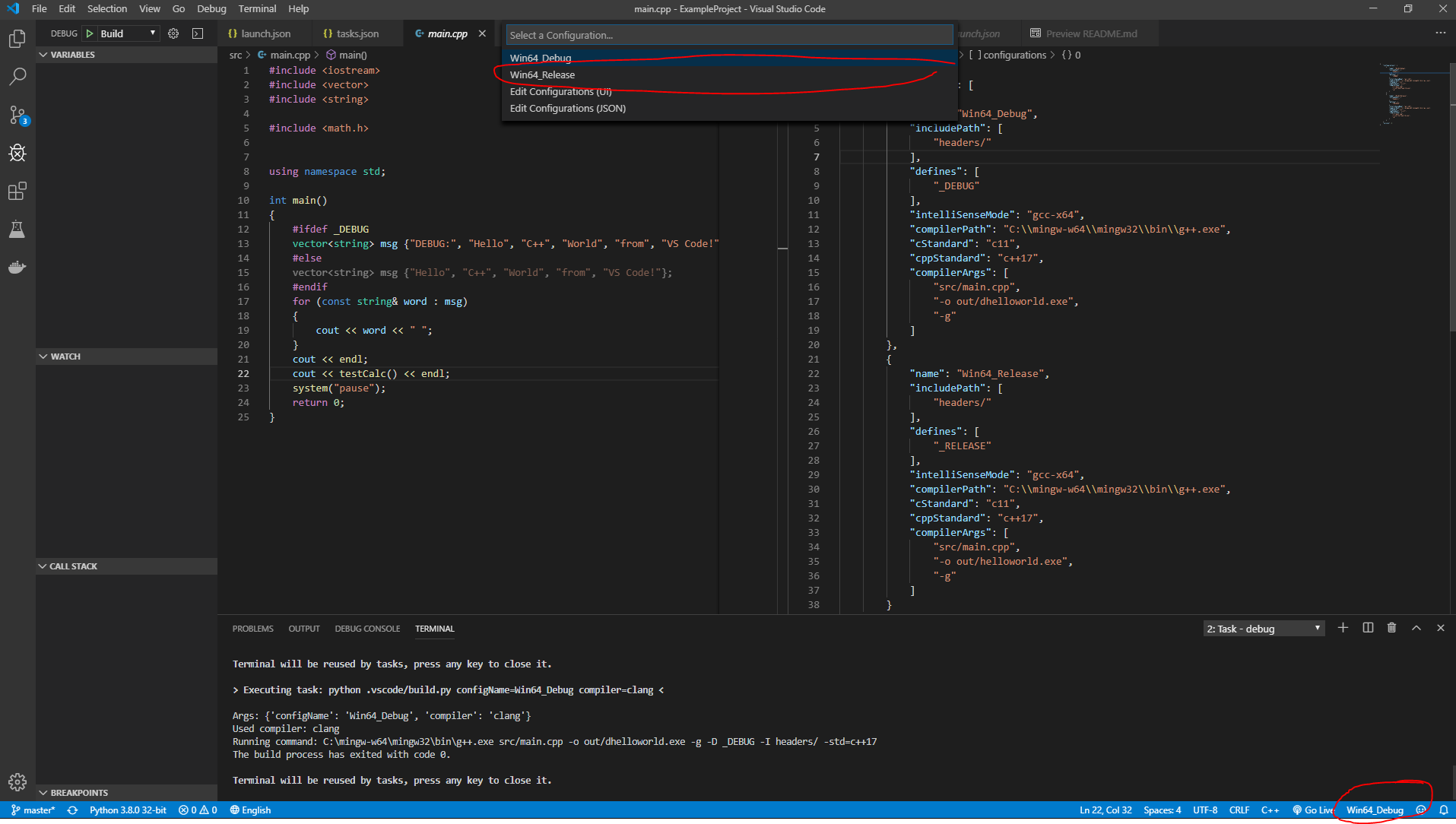Show the OUTPUT panel tab
This screenshot has width=1456, height=824.
coord(303,629)
